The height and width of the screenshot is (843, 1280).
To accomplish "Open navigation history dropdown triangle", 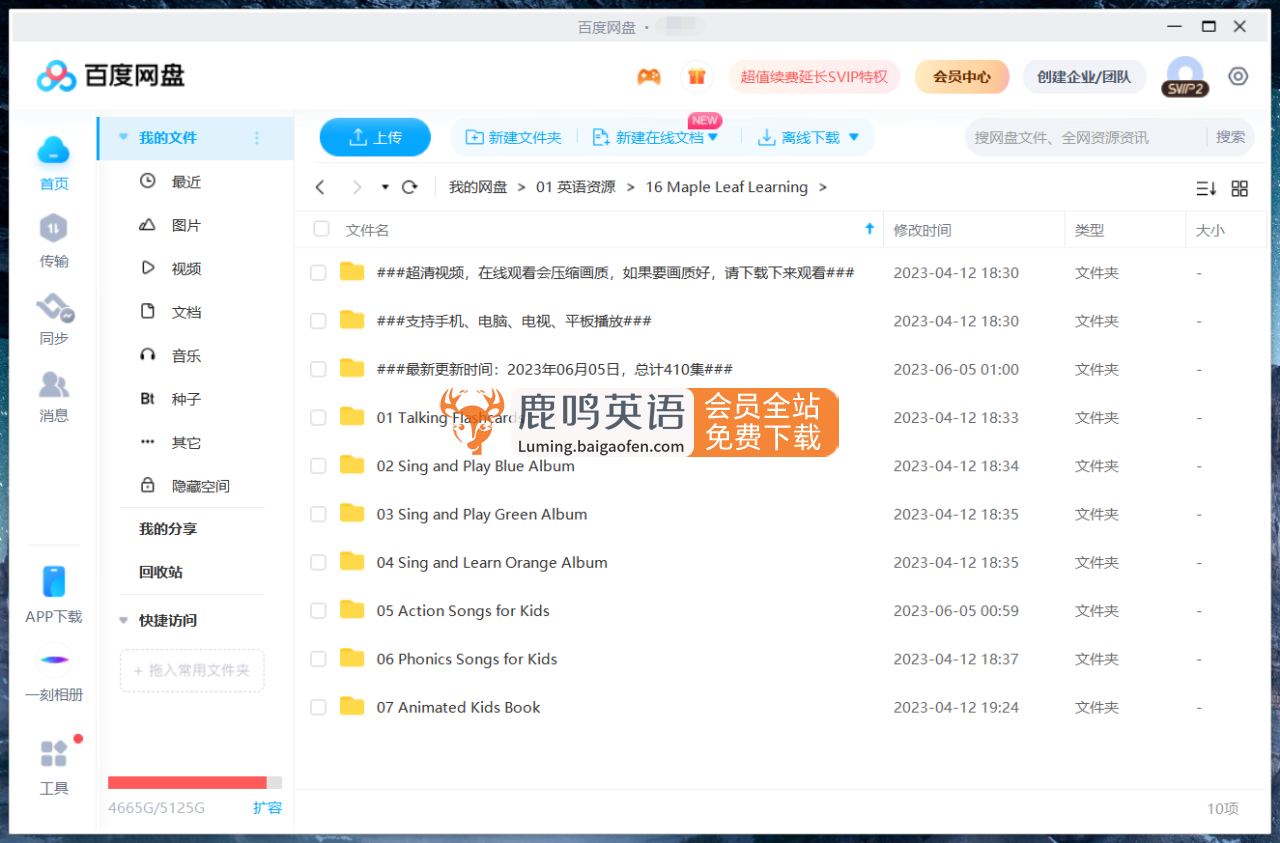I will point(385,187).
